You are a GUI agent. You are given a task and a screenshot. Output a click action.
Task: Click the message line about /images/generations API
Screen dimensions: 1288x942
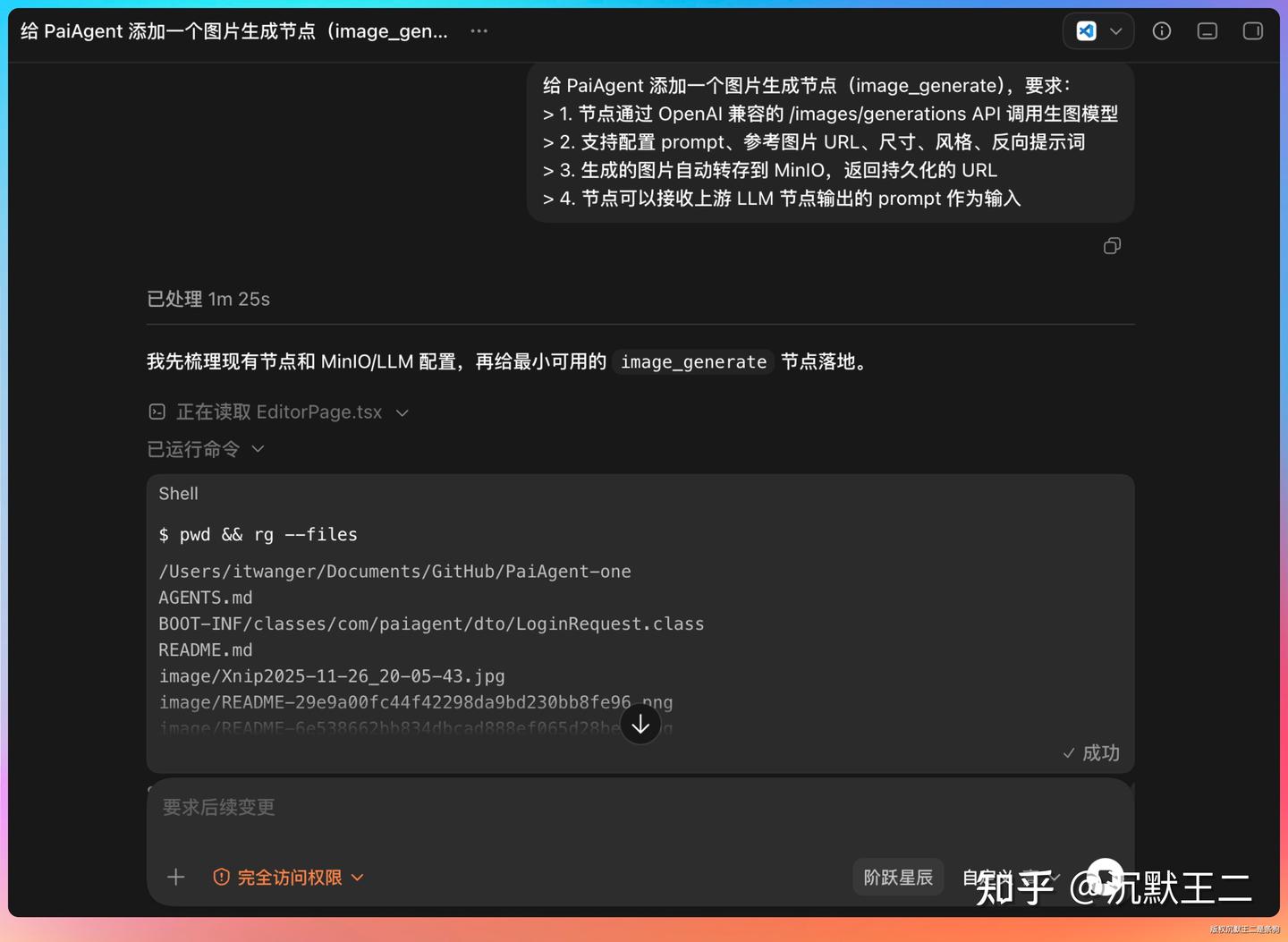831,115
